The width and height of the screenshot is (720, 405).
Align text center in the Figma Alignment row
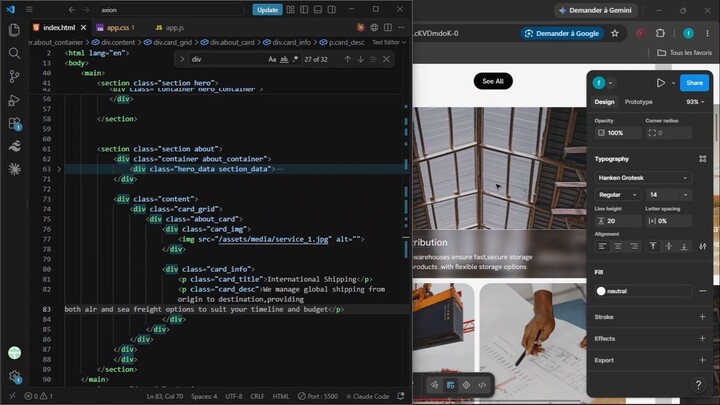click(x=618, y=247)
